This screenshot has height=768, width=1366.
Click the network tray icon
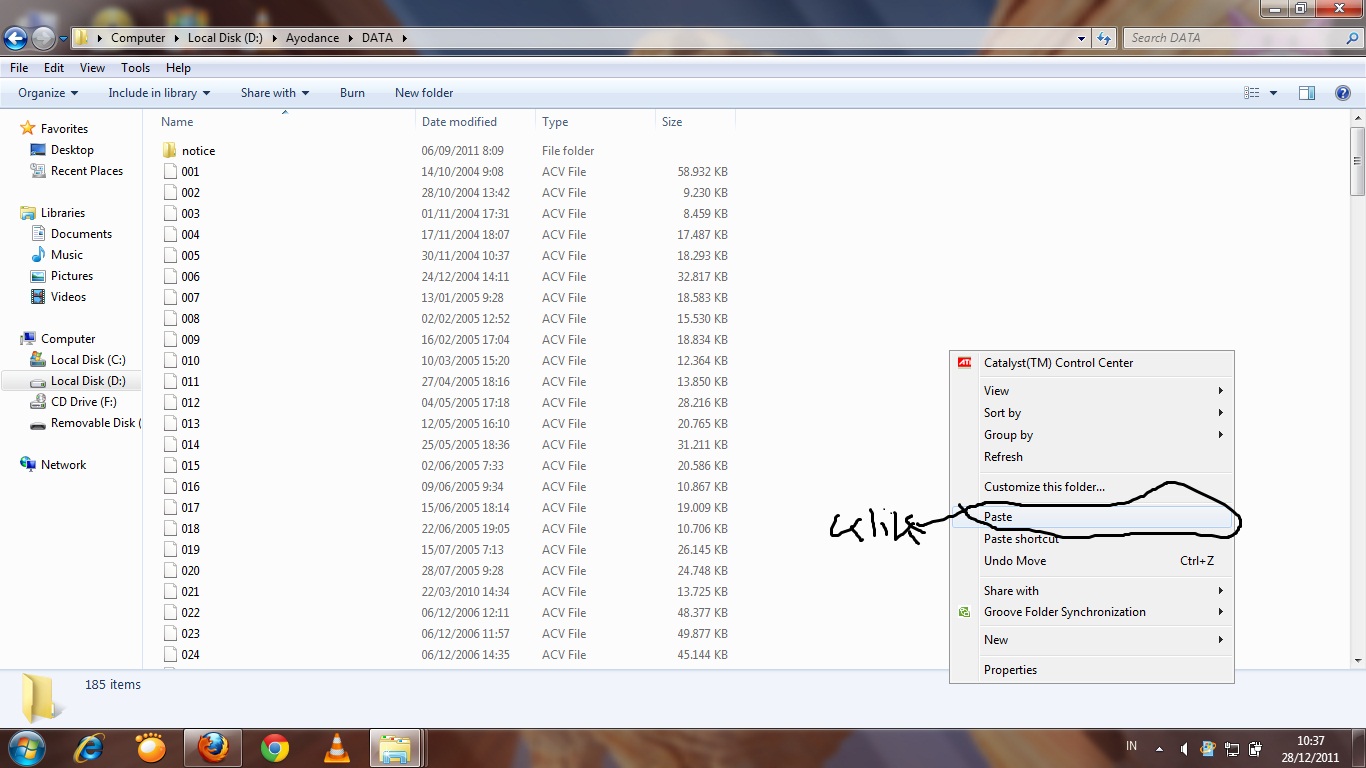[1232, 748]
